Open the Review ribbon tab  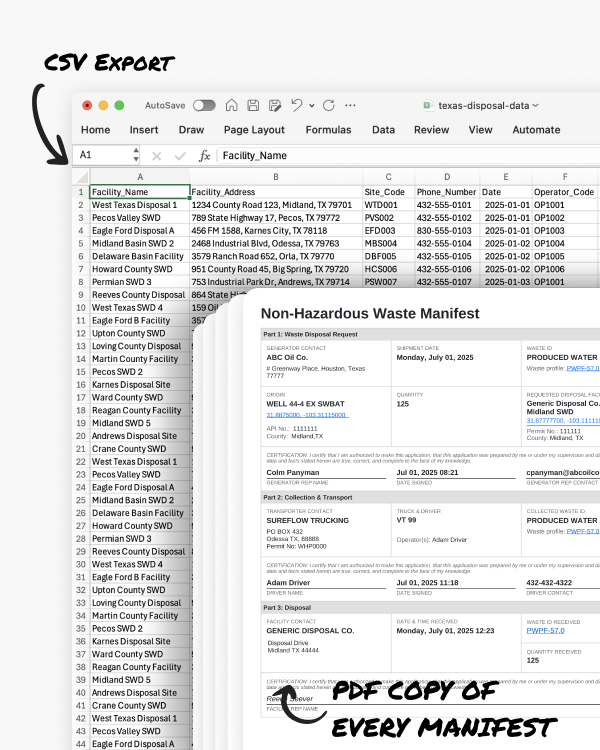pyautogui.click(x=432, y=130)
